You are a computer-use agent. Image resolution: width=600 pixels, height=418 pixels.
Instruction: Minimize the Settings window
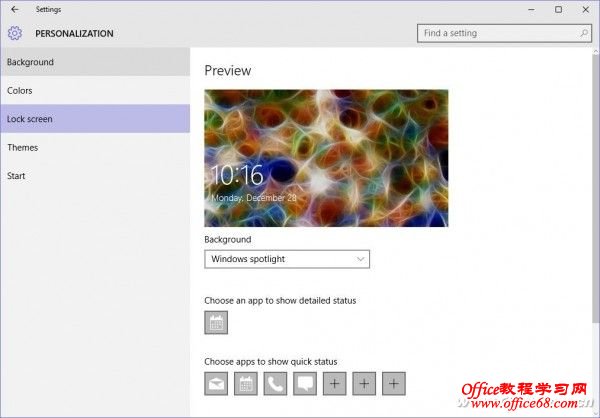(x=532, y=10)
